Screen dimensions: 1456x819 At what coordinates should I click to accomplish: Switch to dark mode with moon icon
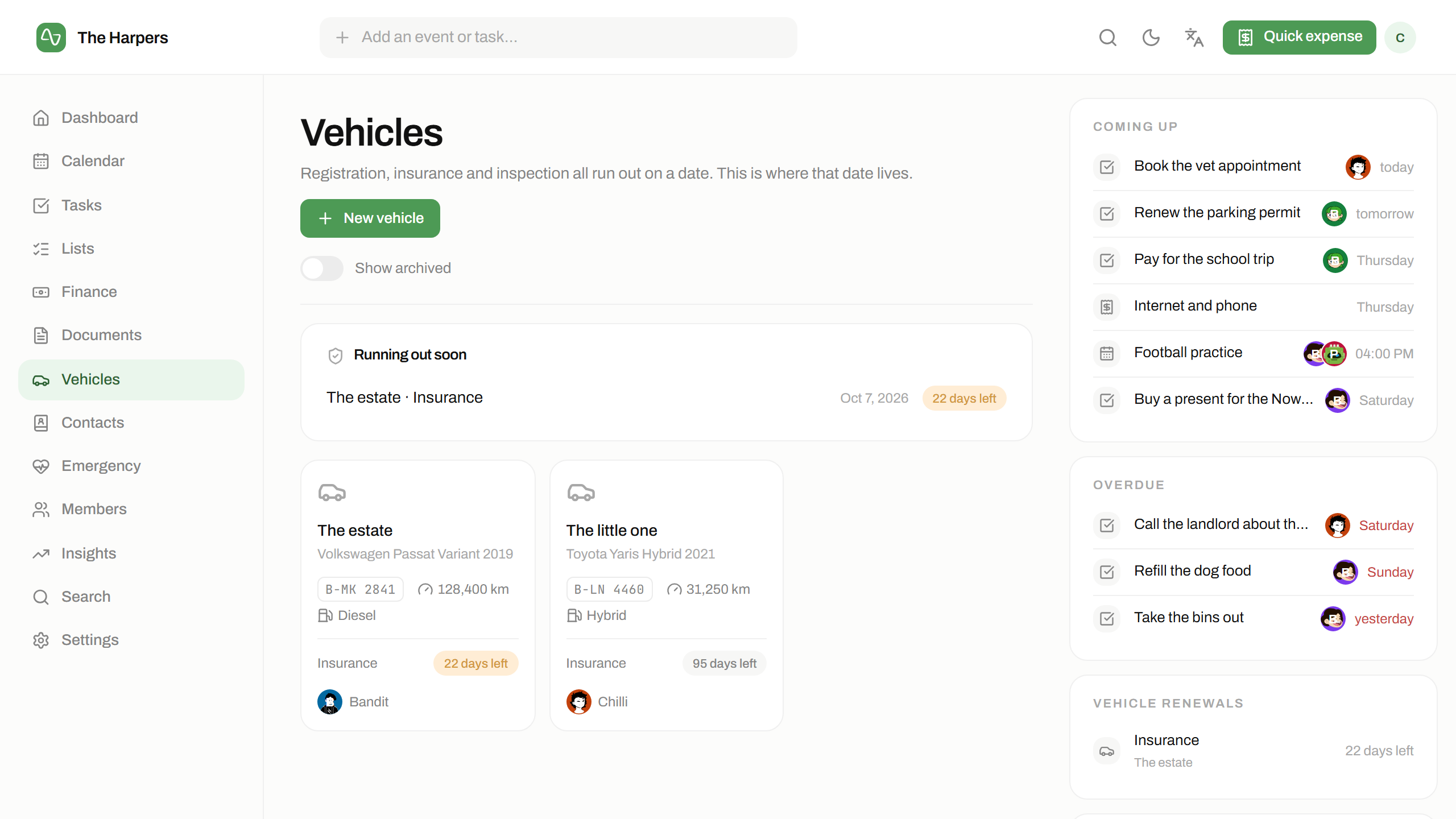(x=1151, y=38)
